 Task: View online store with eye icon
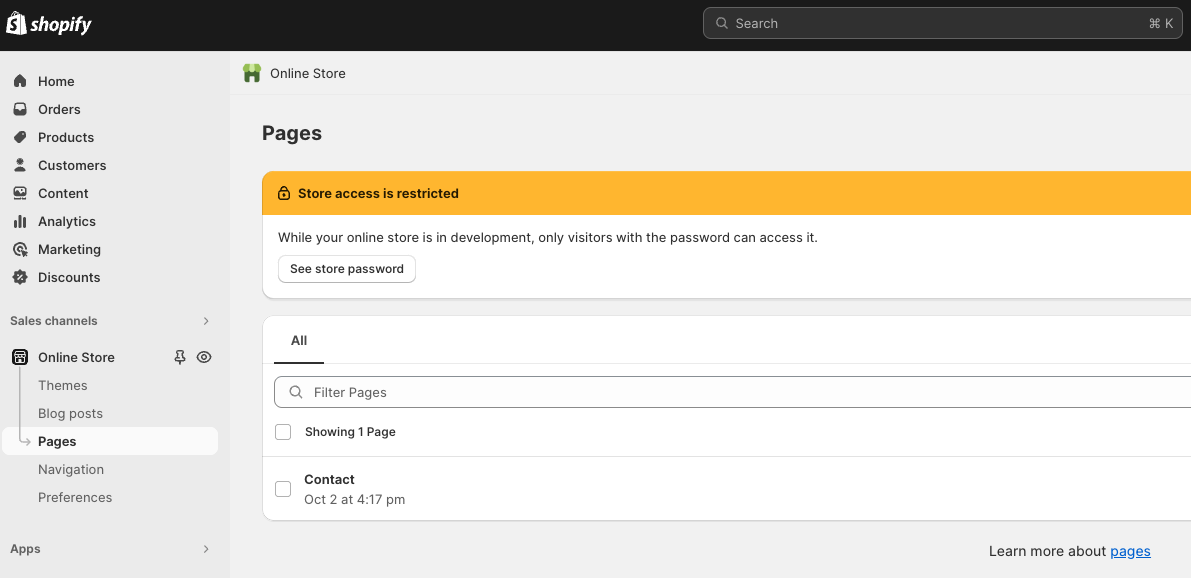point(204,357)
